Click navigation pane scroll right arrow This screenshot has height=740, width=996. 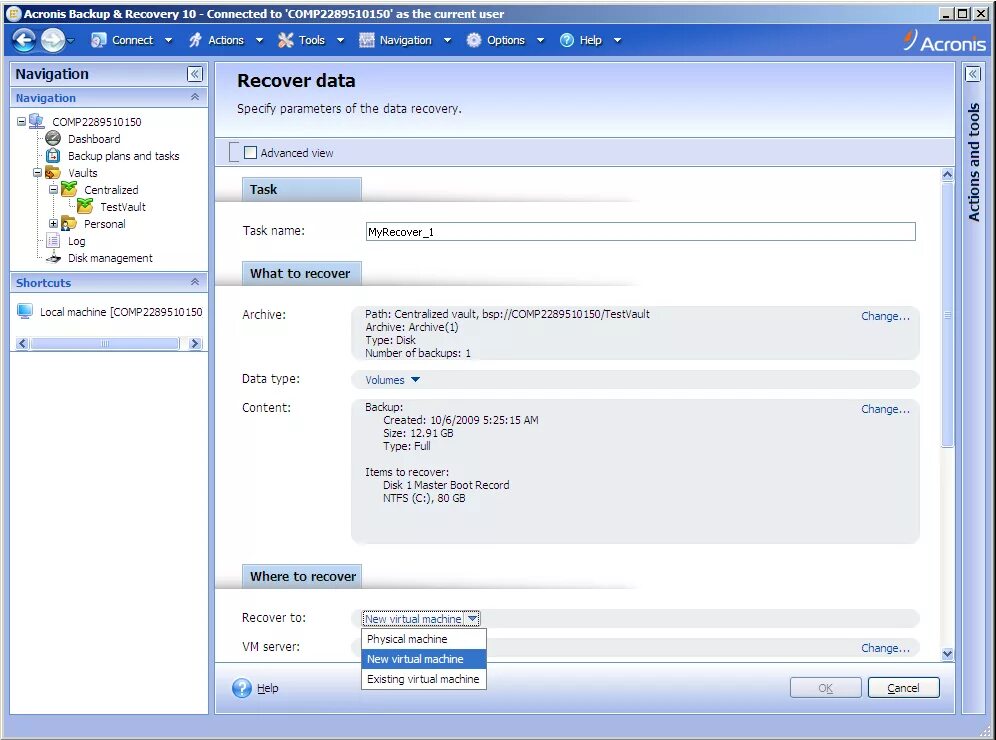(x=195, y=344)
